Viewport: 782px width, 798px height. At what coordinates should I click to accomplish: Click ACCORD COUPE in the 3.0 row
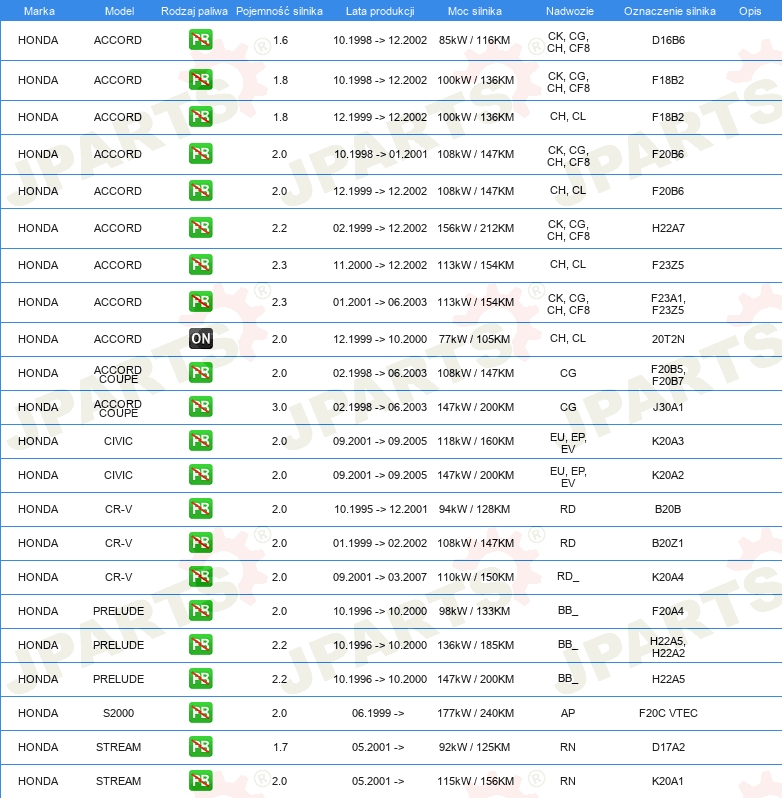[118, 408]
